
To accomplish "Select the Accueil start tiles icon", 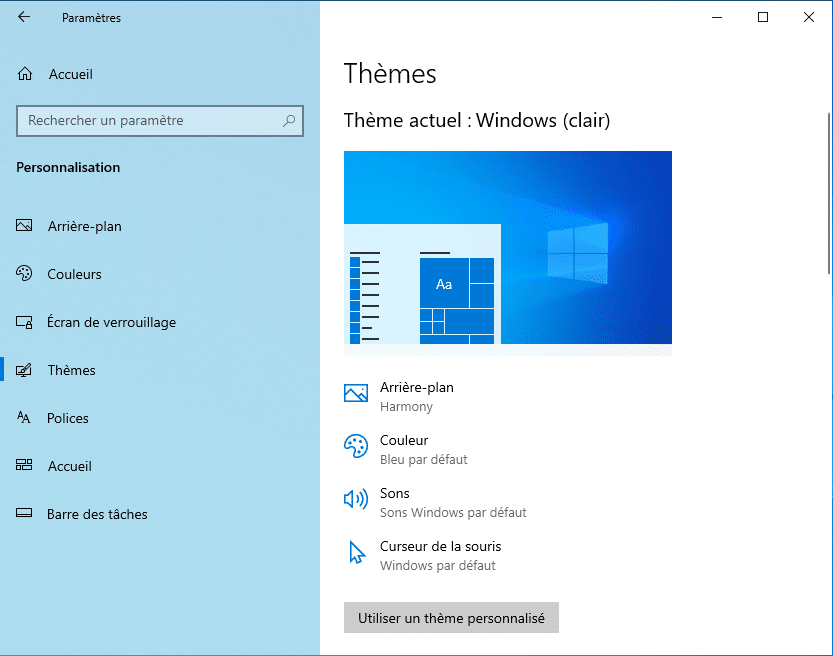I will tap(24, 465).
